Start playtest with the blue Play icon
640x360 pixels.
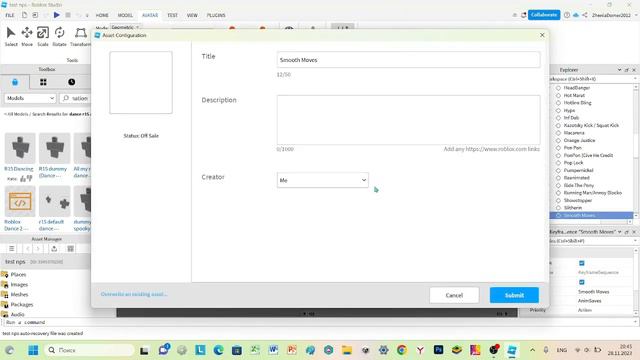[x=57, y=15]
